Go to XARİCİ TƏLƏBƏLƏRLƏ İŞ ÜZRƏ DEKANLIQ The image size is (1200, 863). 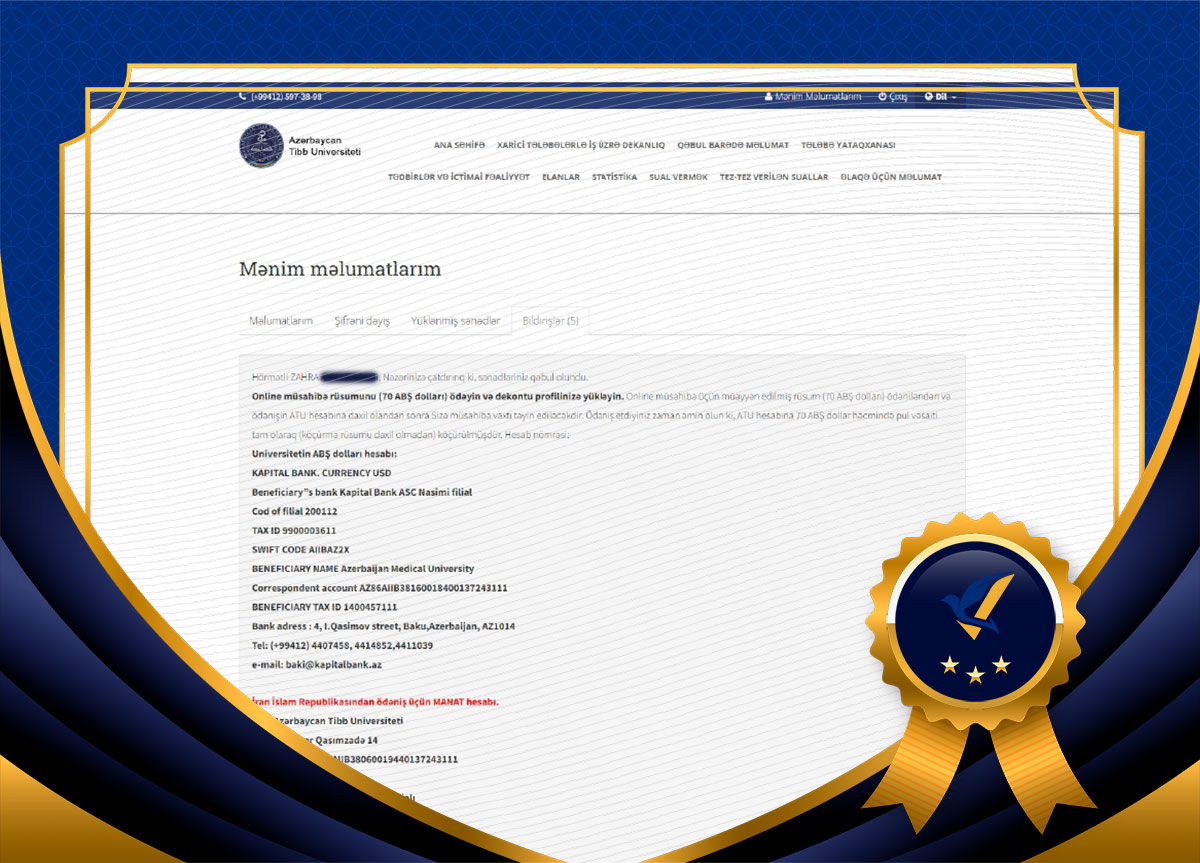tap(580, 145)
